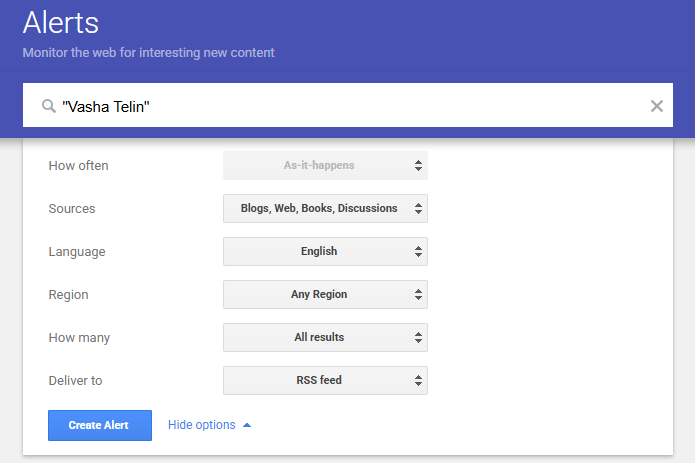Click the Sources label

coord(72,209)
